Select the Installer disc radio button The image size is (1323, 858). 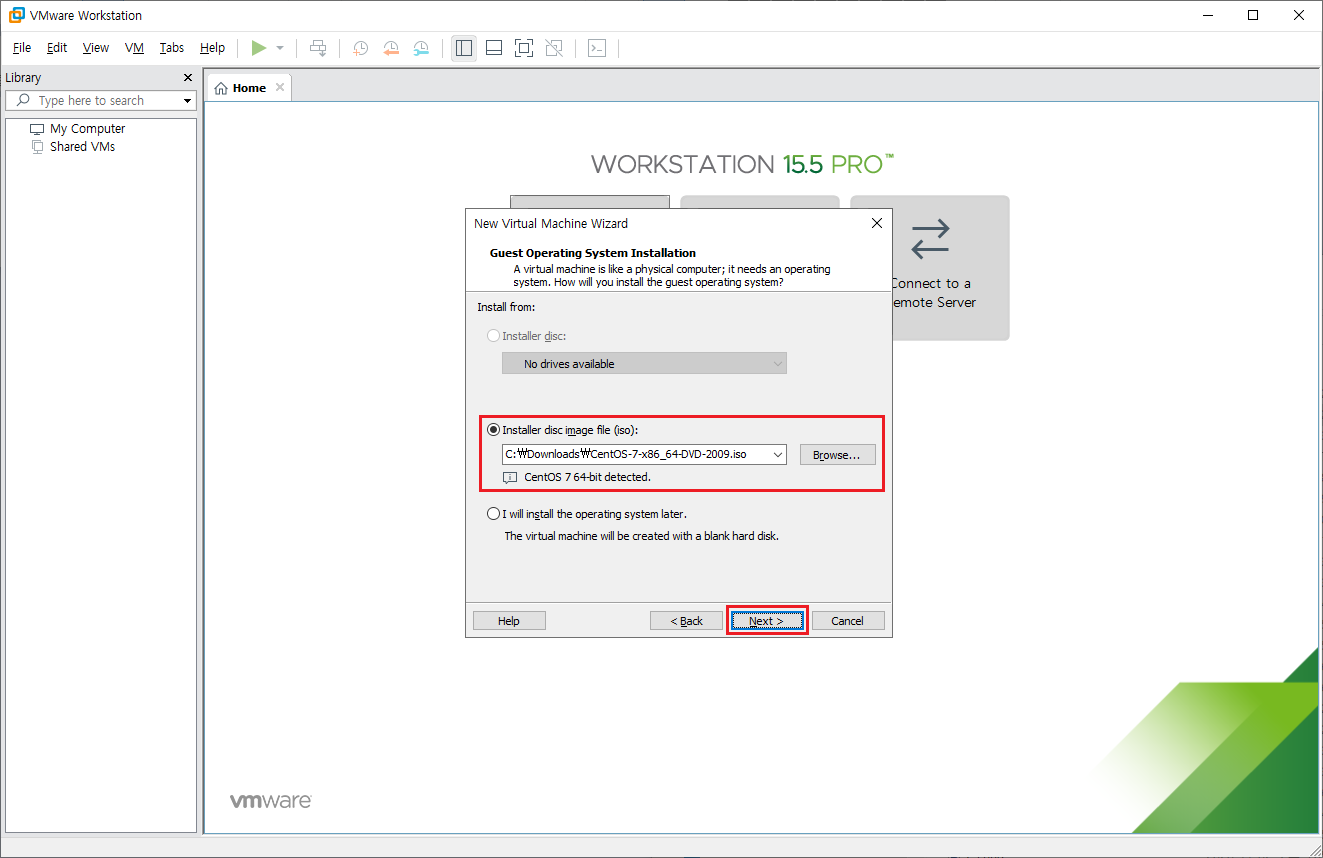pos(493,336)
